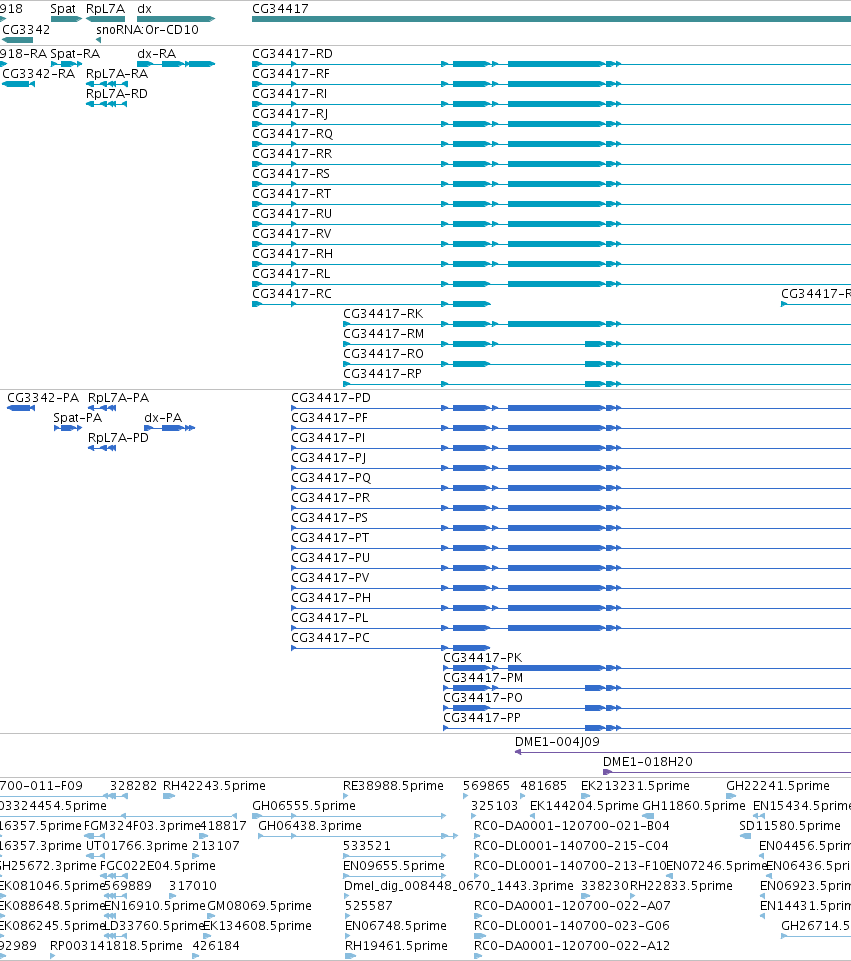The width and height of the screenshot is (851, 961).
Task: Select protein CG34417-PS
Action: click(x=330, y=518)
